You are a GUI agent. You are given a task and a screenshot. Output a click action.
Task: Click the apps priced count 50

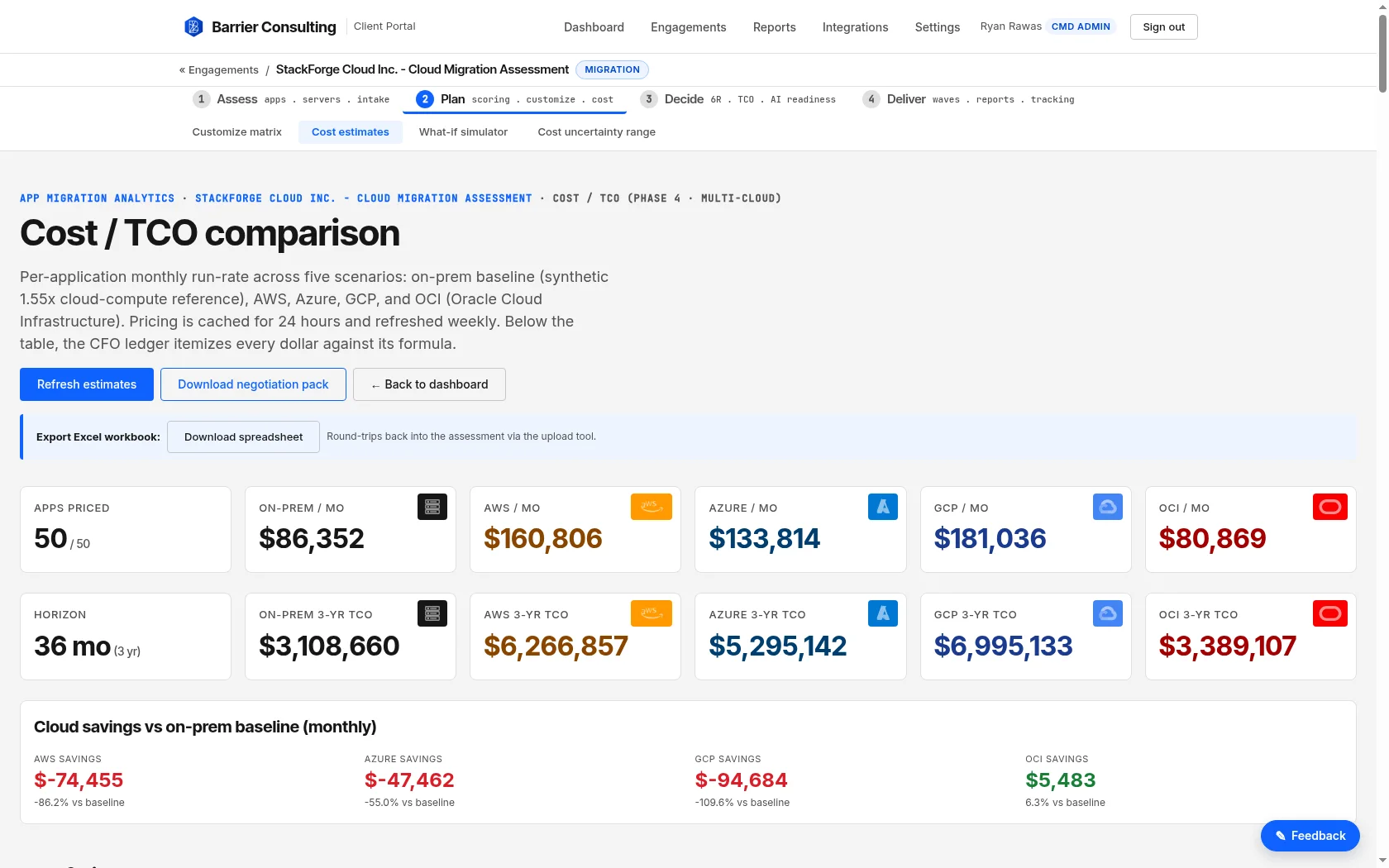50,539
